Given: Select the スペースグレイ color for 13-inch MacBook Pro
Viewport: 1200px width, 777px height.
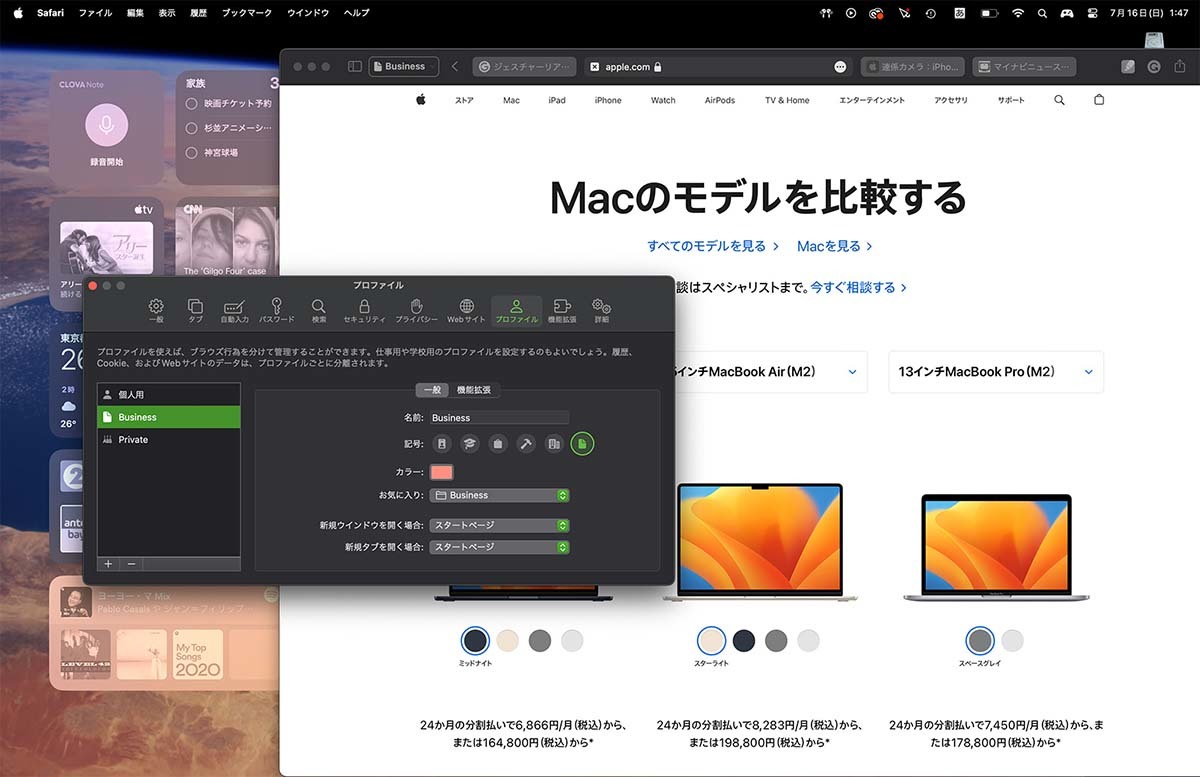Looking at the screenshot, I should coord(980,640).
